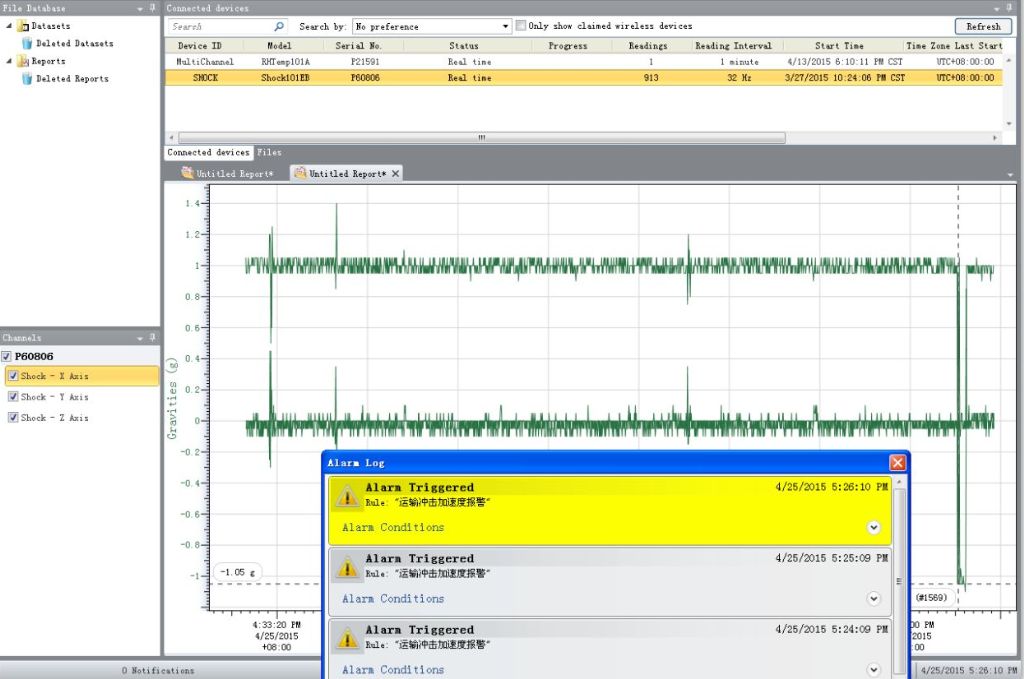Click the Deleted Reports recycle bin icon

coord(27,79)
